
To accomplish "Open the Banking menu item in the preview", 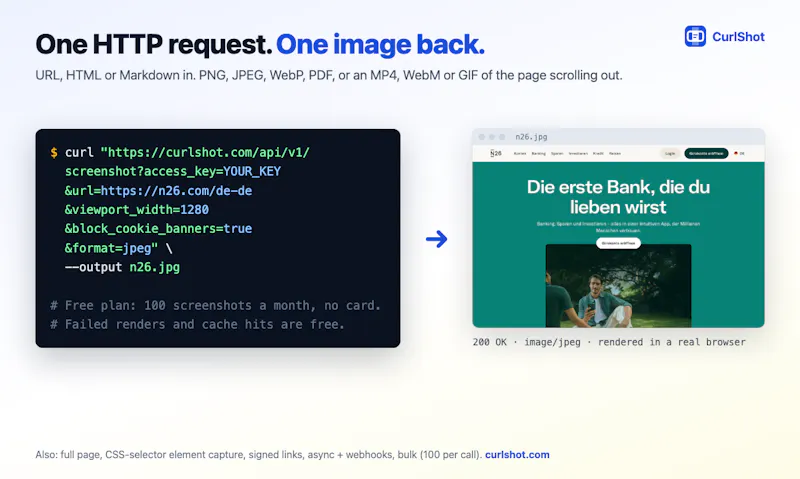I will [x=538, y=154].
